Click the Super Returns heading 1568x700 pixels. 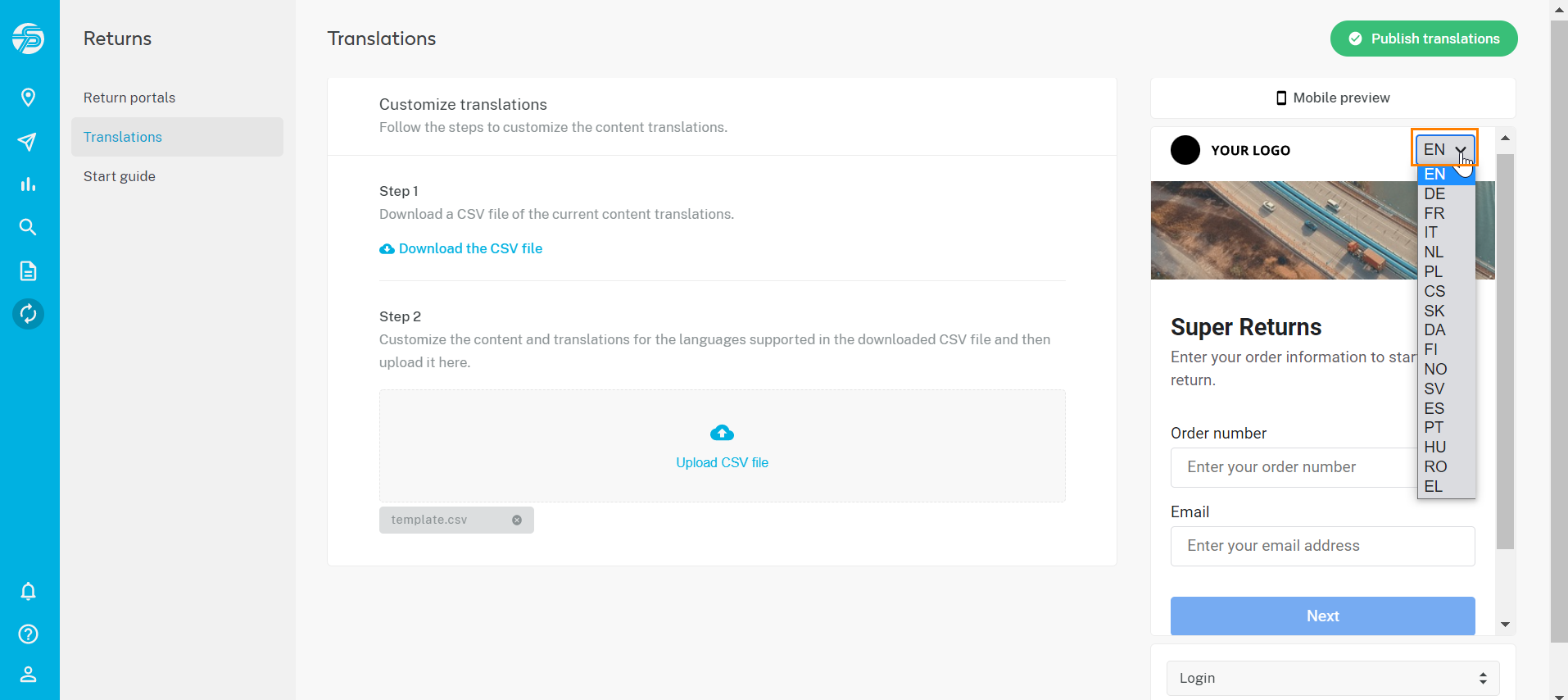point(1246,327)
